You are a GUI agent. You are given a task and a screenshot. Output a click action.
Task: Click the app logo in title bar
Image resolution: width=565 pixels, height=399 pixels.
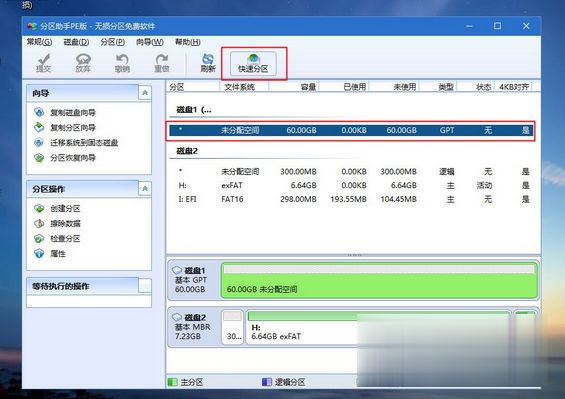tap(32, 26)
